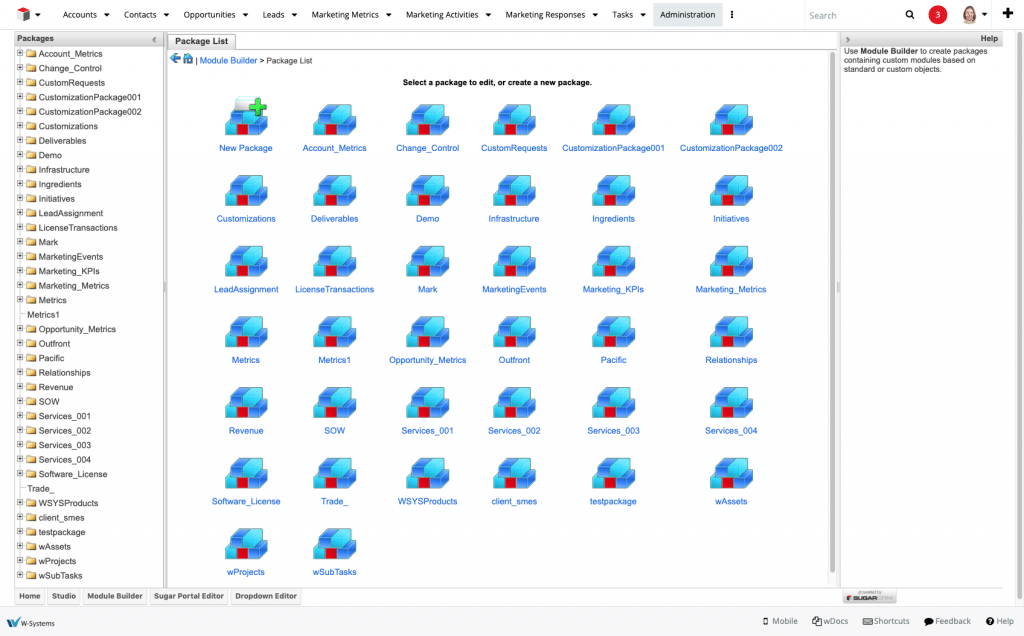The image size is (1024, 636).
Task: Open the wDocs footer link
Action: pos(830,621)
